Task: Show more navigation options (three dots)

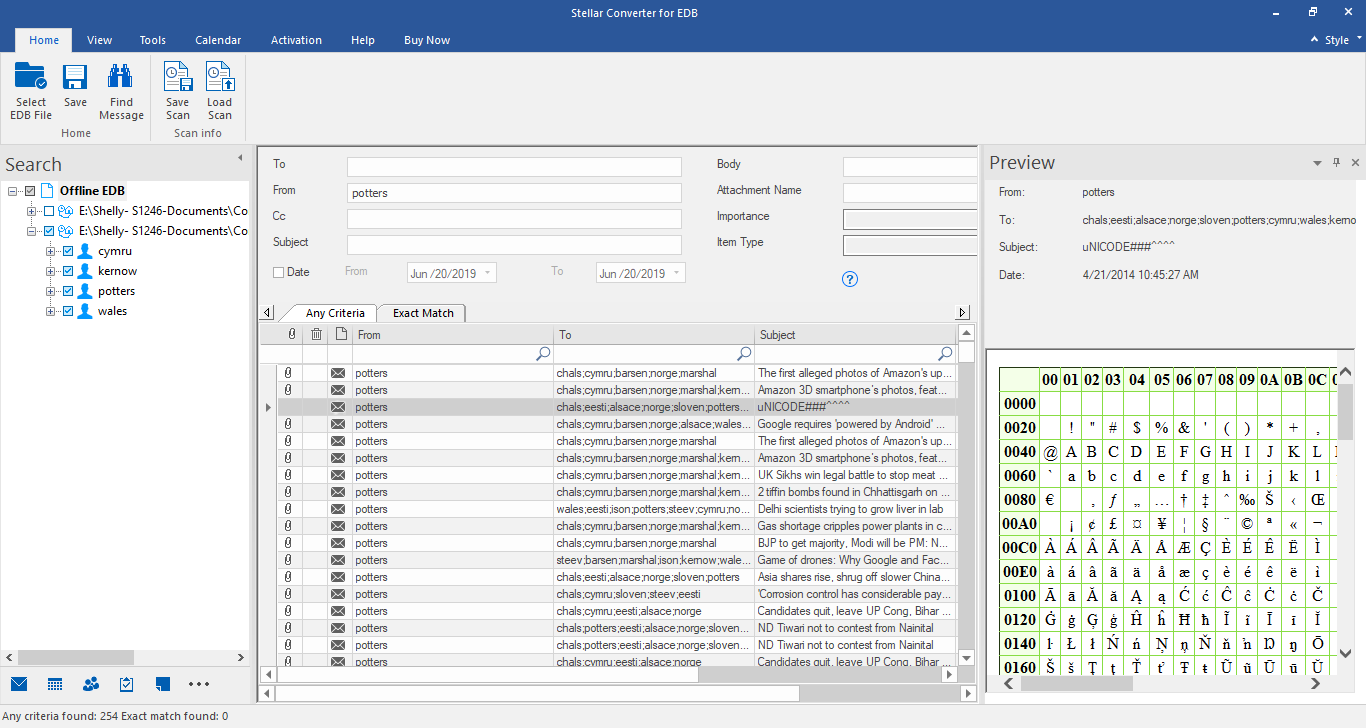Action: (x=199, y=684)
